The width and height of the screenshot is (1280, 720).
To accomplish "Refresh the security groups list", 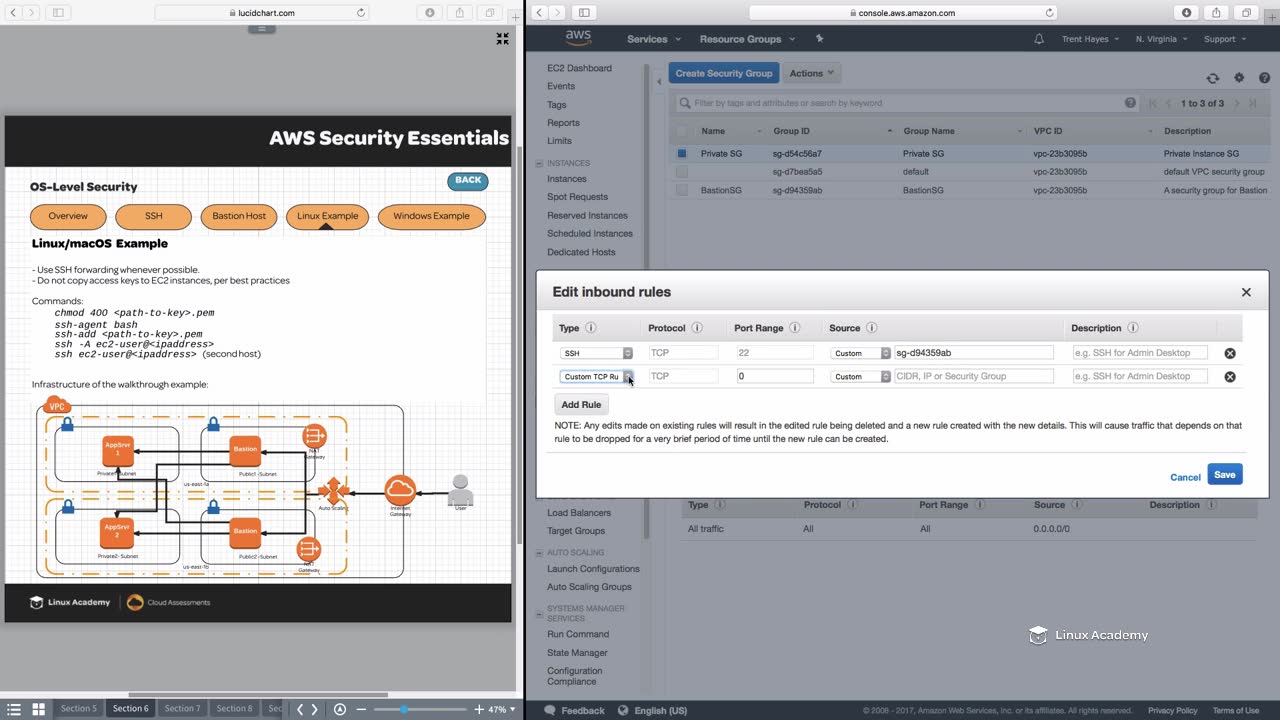I will click(x=1213, y=78).
